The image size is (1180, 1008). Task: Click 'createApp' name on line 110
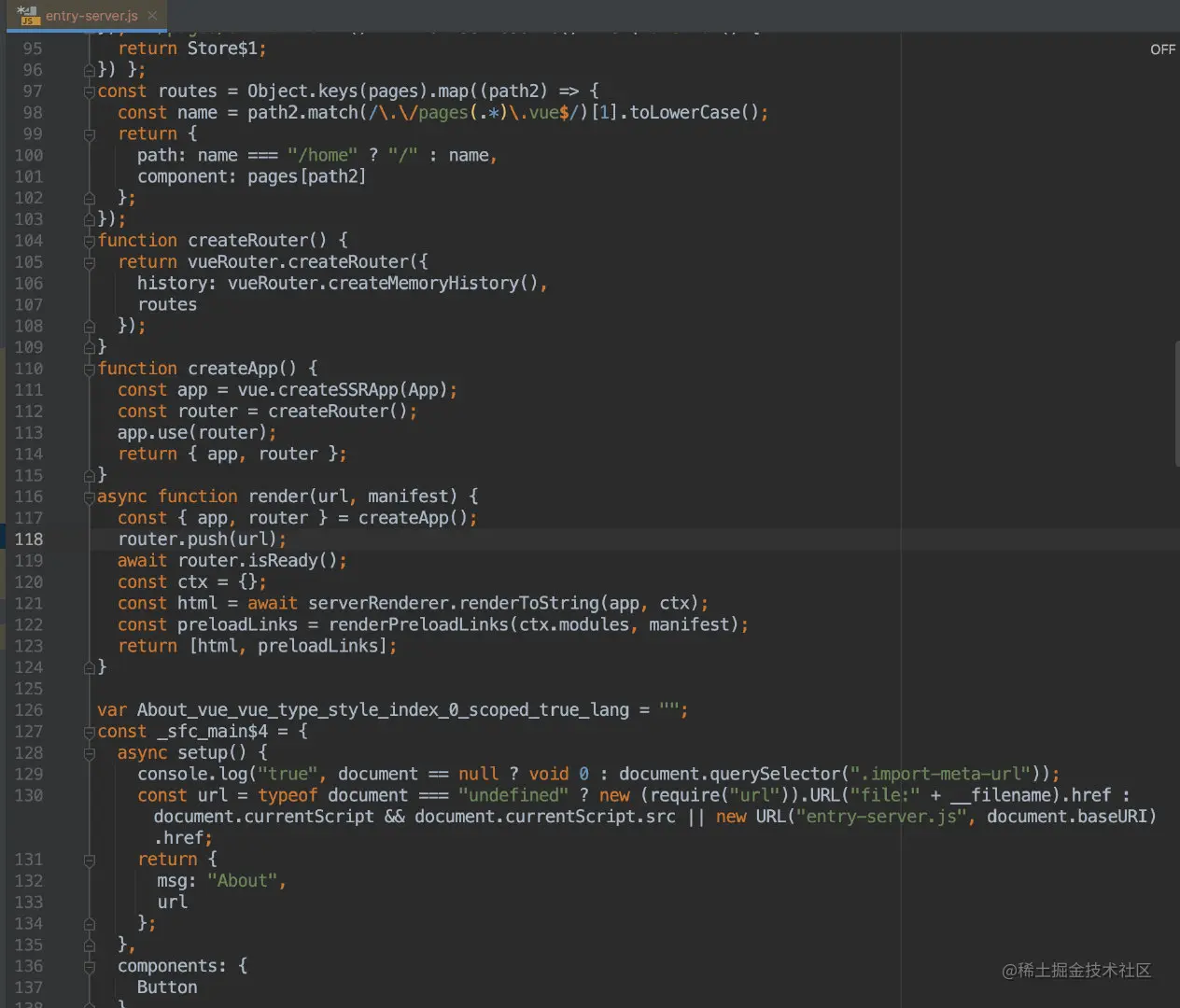point(232,369)
